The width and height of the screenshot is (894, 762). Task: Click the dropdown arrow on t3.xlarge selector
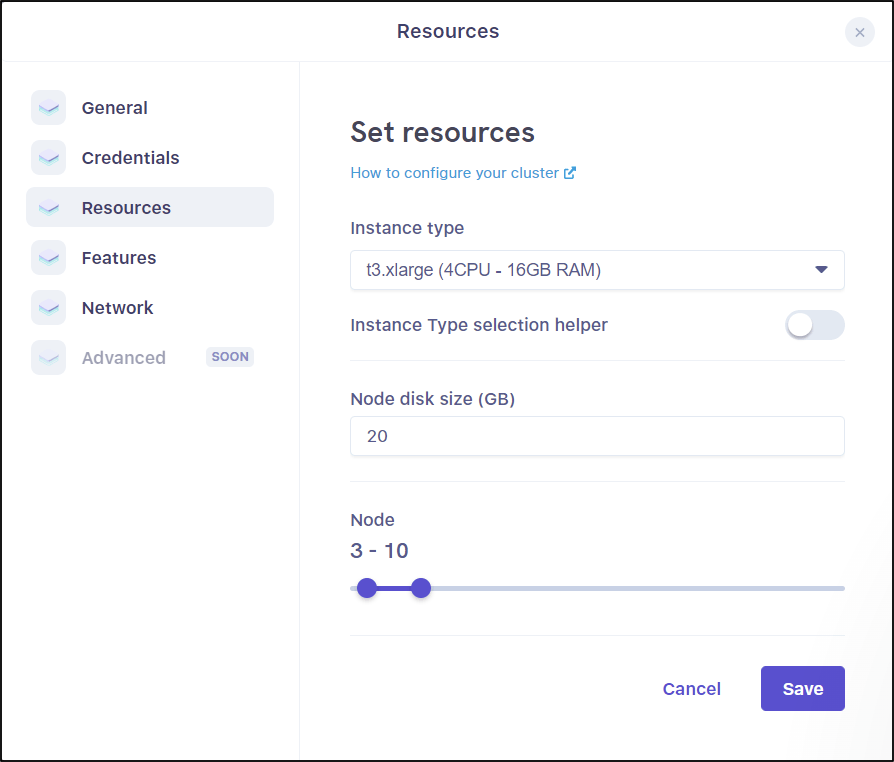point(821,270)
